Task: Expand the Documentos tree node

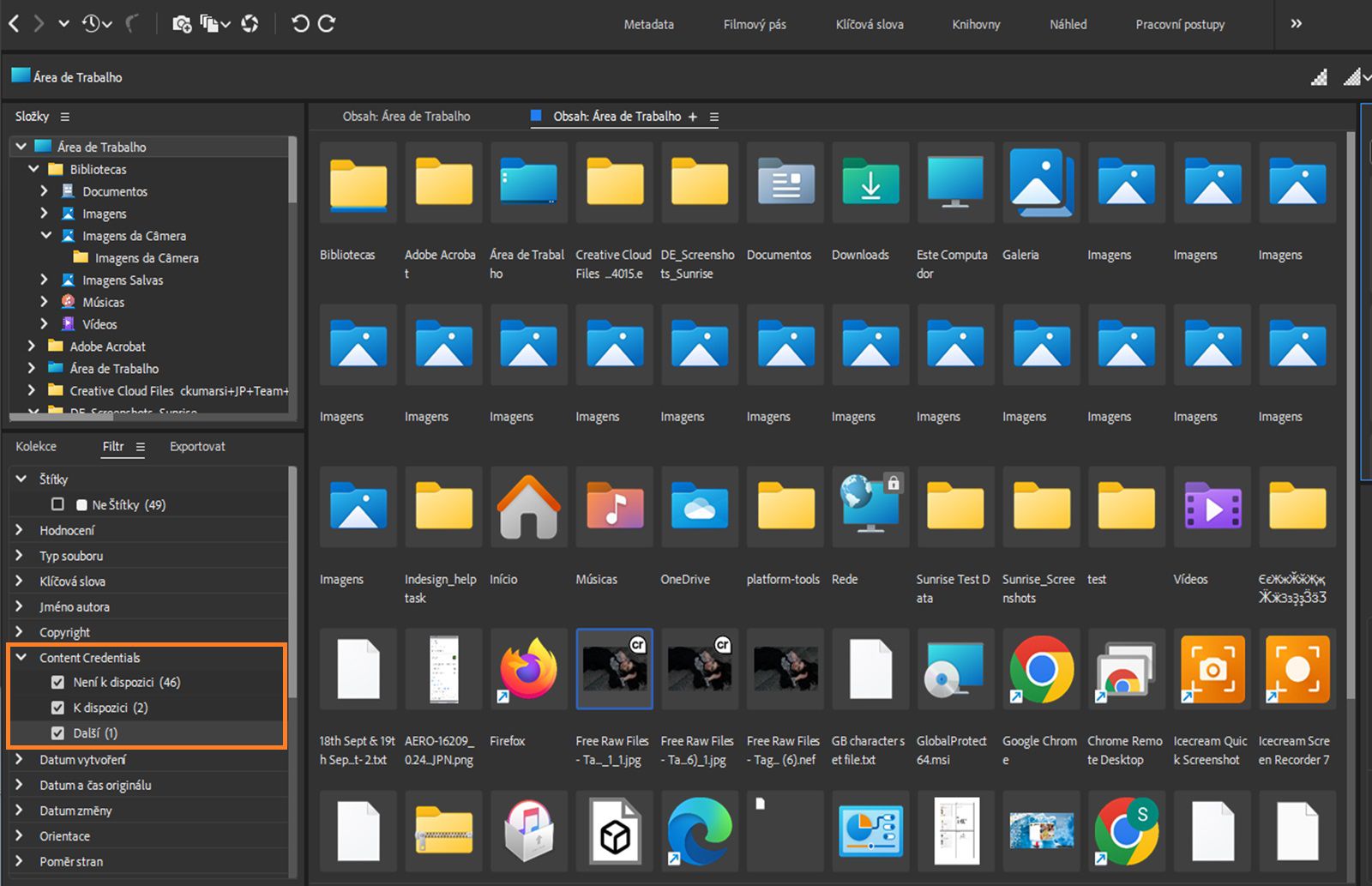Action: click(x=45, y=191)
